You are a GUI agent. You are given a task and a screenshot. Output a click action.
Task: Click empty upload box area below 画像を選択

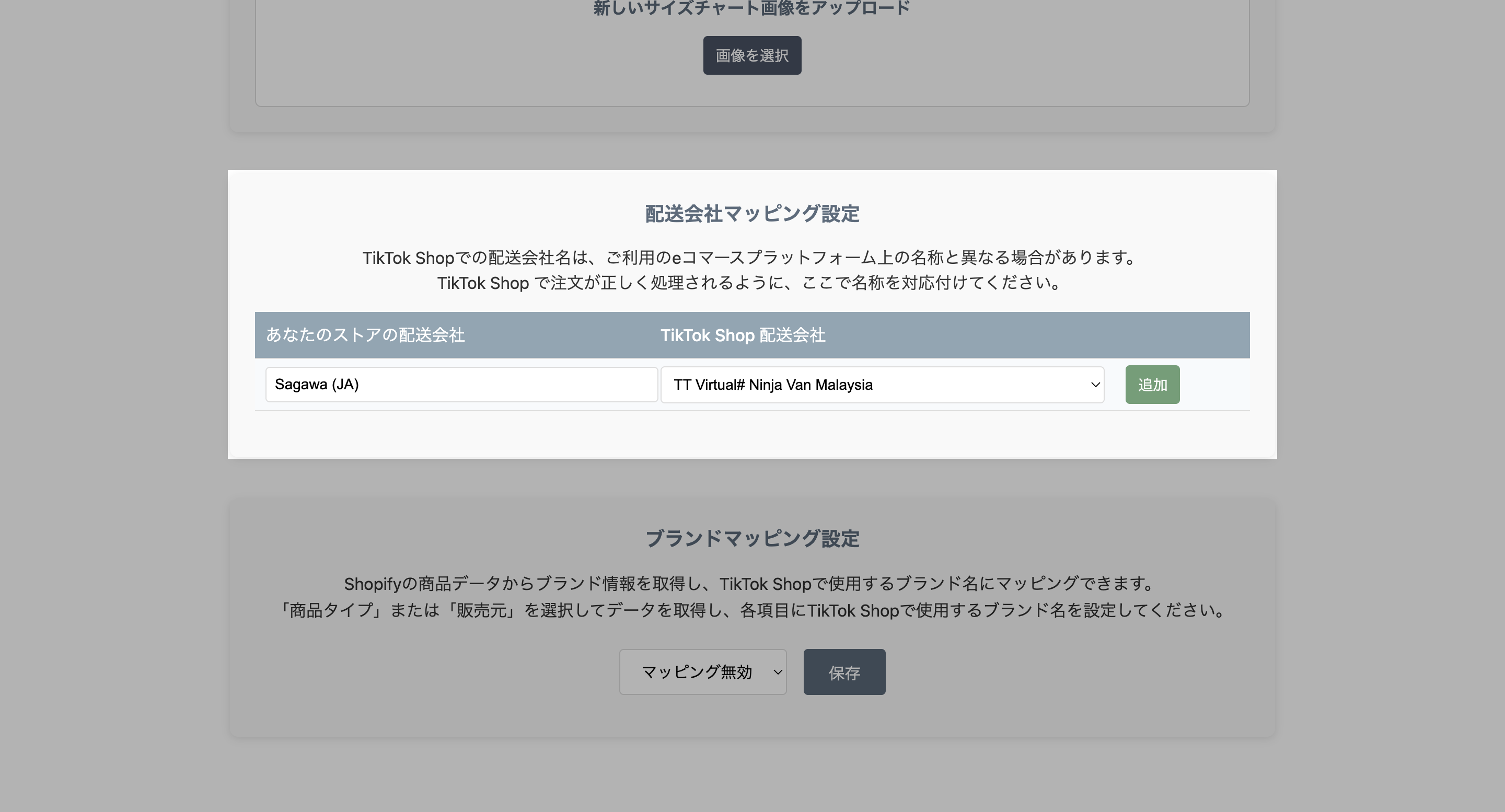pyautogui.click(x=751, y=90)
